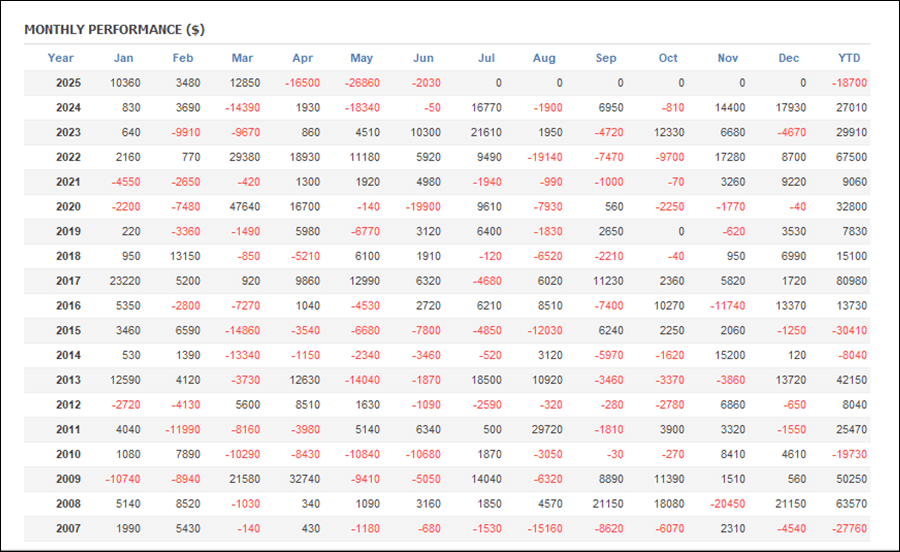Select the 2014 year row label
900x552 pixels.
click(x=68, y=355)
